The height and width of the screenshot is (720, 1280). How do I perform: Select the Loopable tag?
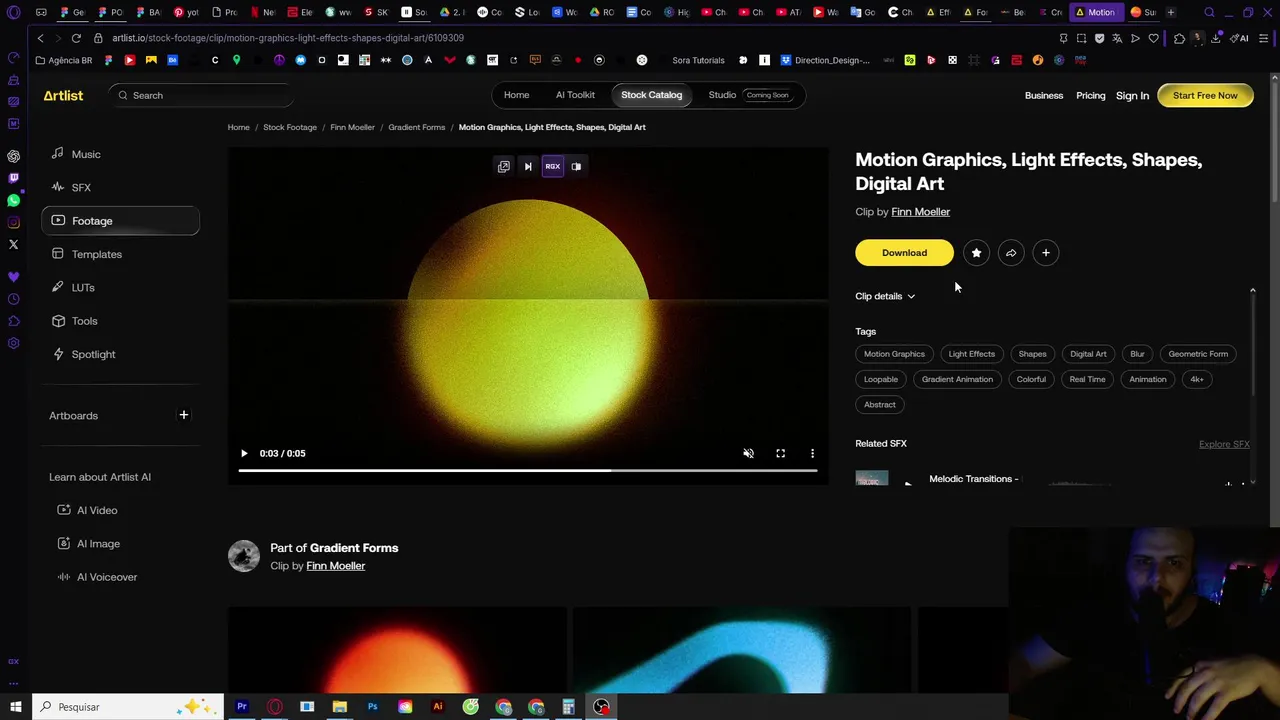point(881,379)
